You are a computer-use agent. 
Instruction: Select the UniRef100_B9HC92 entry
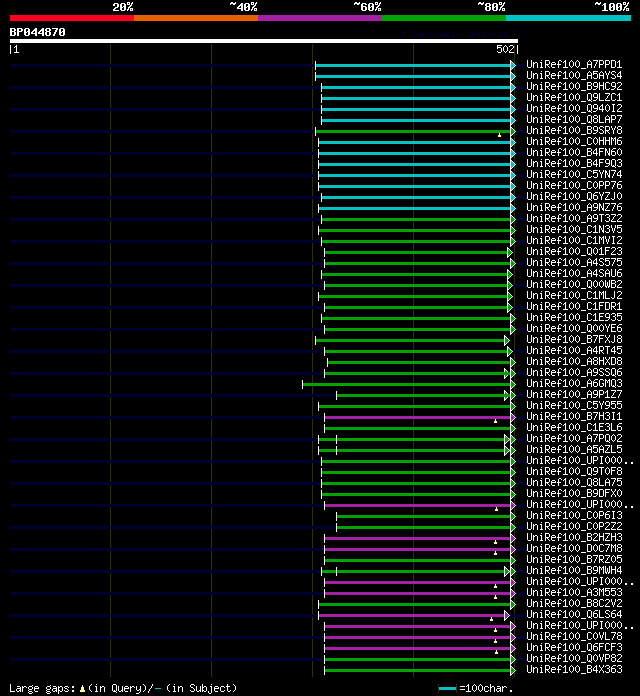[x=574, y=87]
